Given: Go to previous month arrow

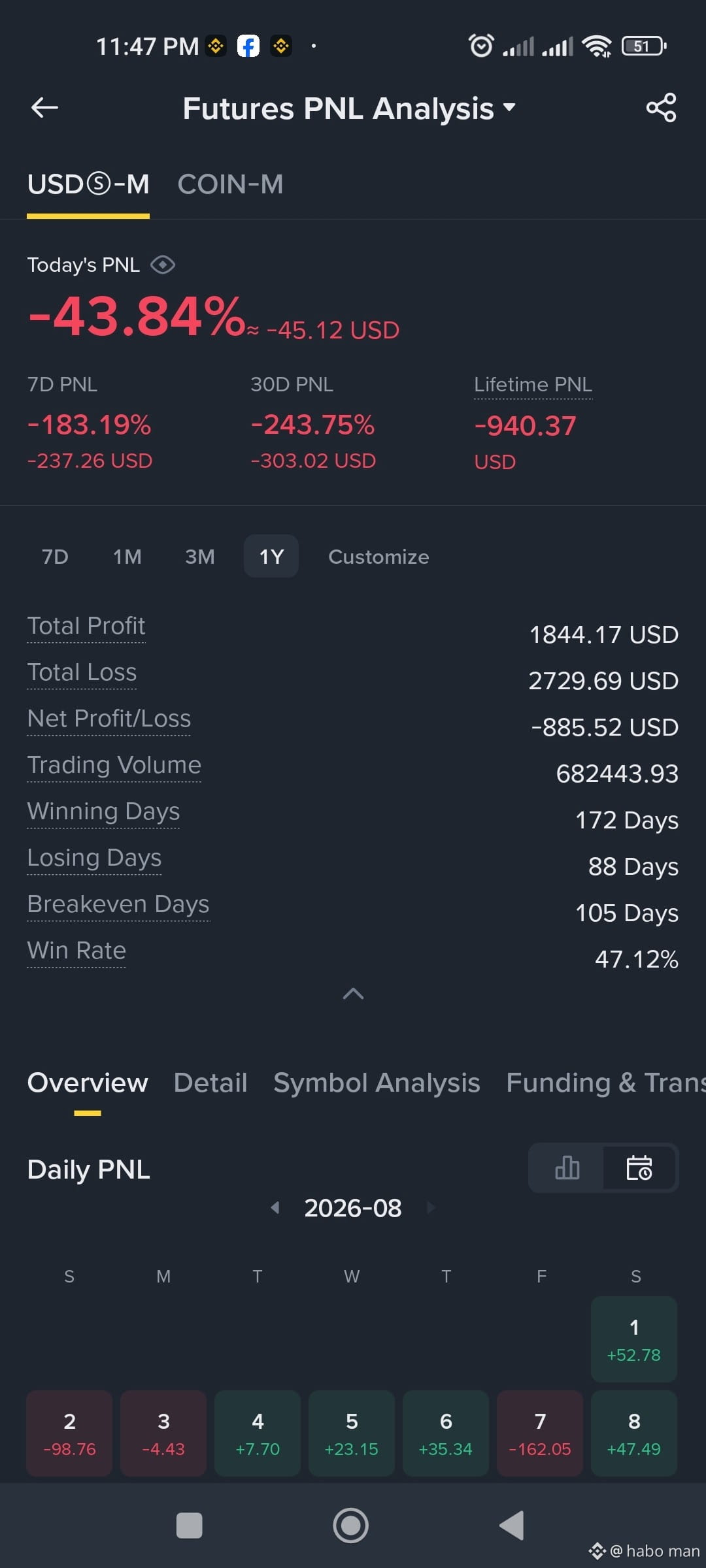Looking at the screenshot, I should (x=275, y=1207).
